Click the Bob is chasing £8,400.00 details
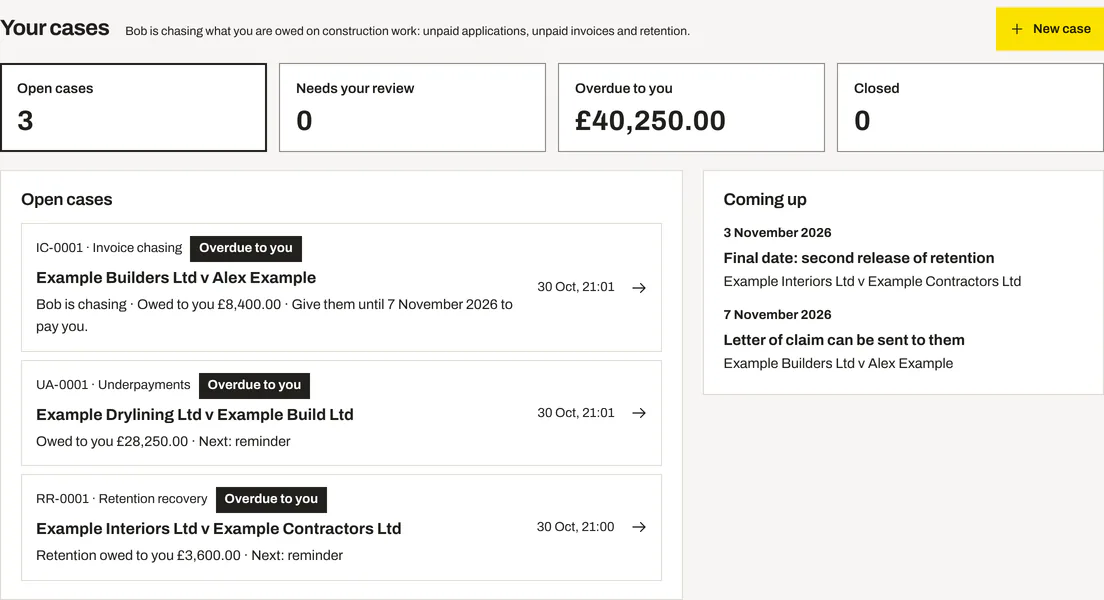Screen dimensions: 1104x600 coord(275,315)
